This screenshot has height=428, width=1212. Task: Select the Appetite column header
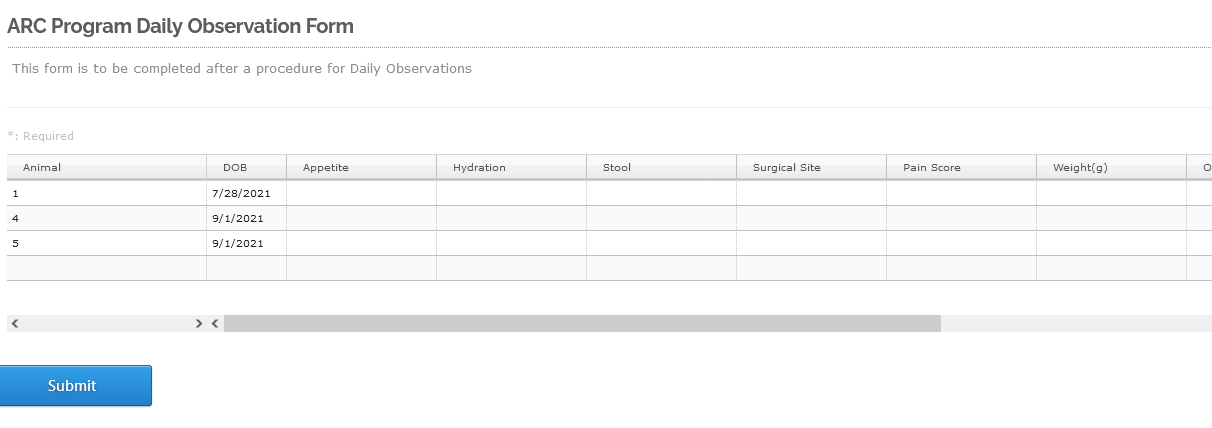[362, 167]
